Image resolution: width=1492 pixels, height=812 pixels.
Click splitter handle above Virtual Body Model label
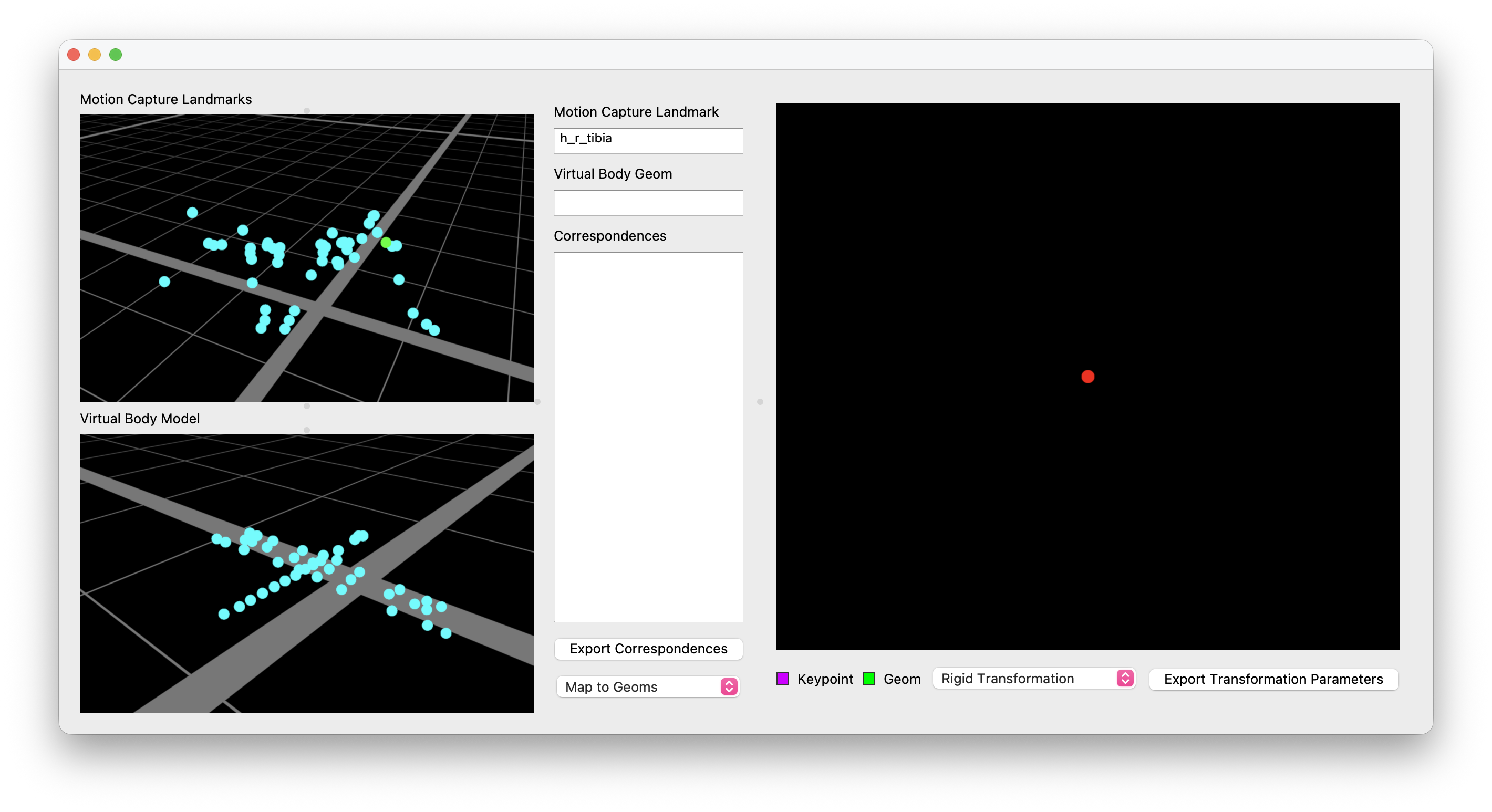[x=306, y=406]
